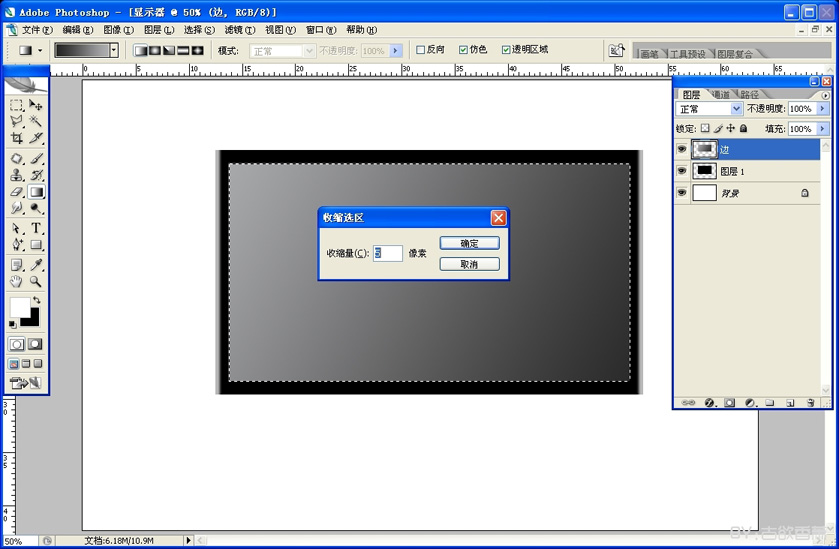Switch to the 通道 tab

[x=721, y=95]
